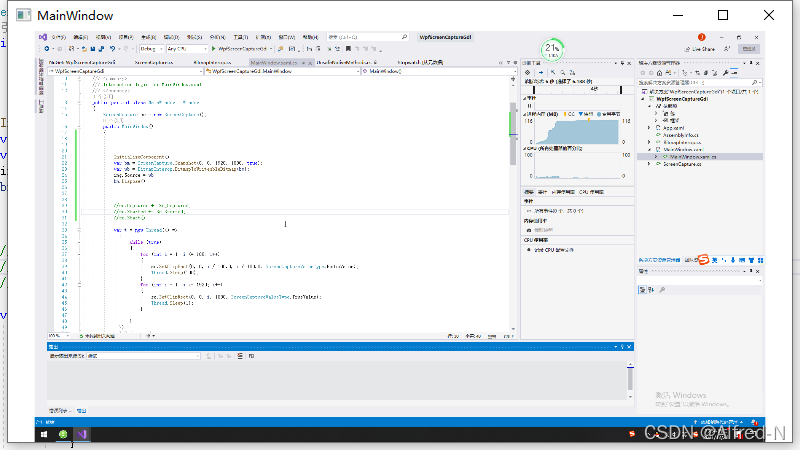The height and width of the screenshot is (450, 800).
Task: Click the left handle of the diagnostic timeline
Action: 534,90
